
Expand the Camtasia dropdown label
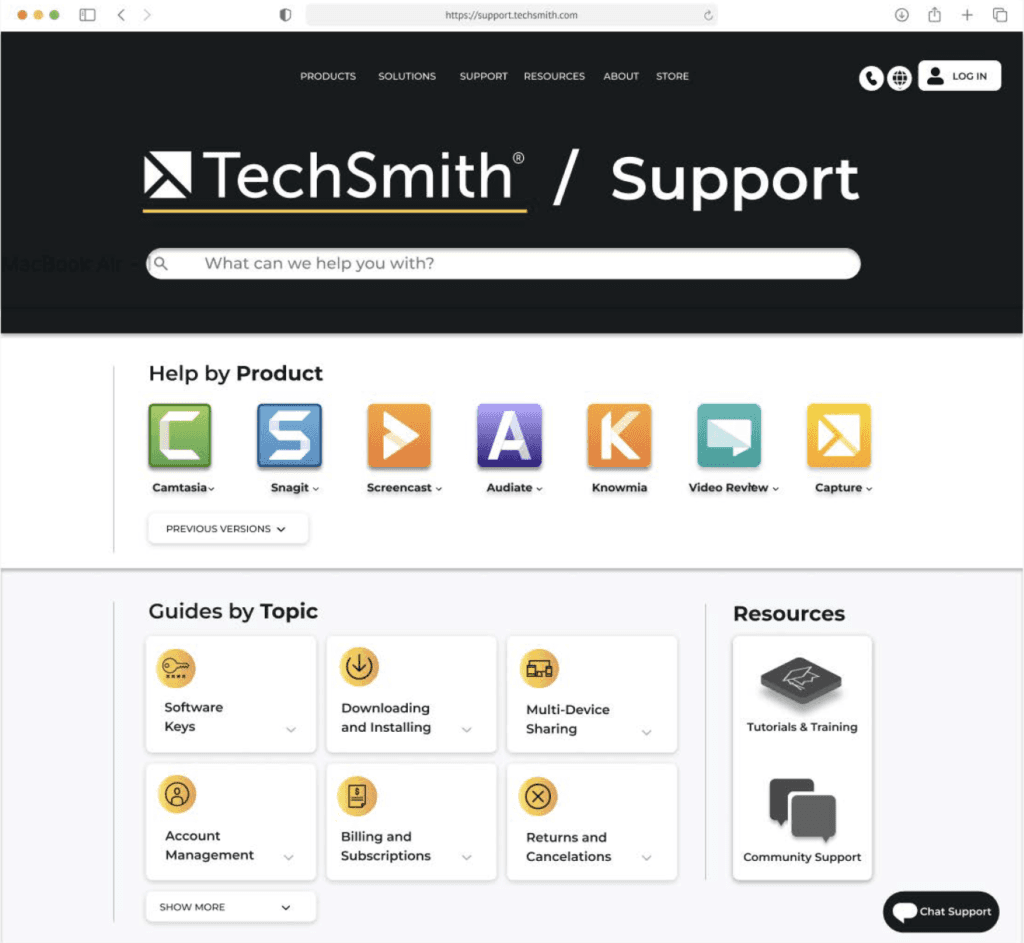pyautogui.click(x=184, y=488)
